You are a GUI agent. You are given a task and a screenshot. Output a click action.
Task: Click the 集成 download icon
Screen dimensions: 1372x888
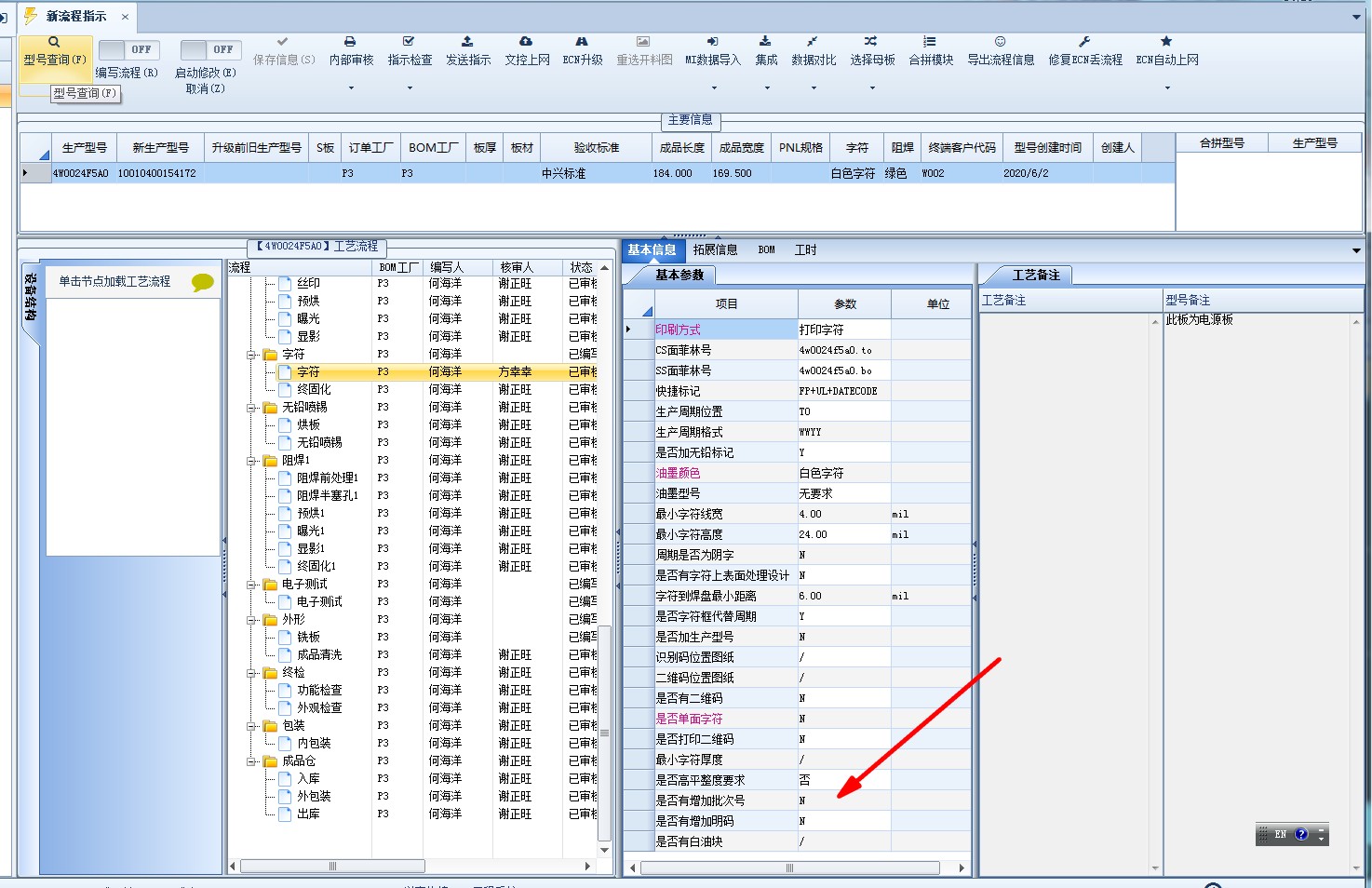(x=765, y=42)
